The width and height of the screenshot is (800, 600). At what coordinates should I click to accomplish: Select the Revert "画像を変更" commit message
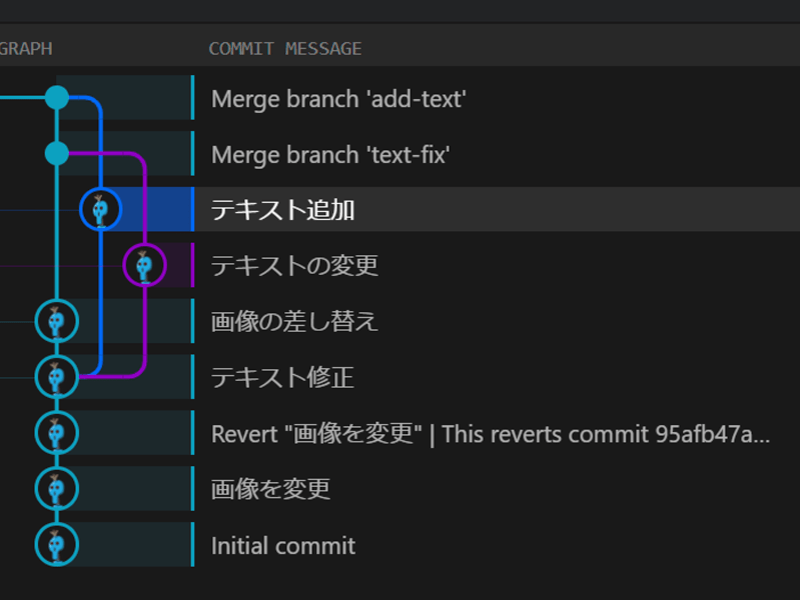(x=490, y=434)
